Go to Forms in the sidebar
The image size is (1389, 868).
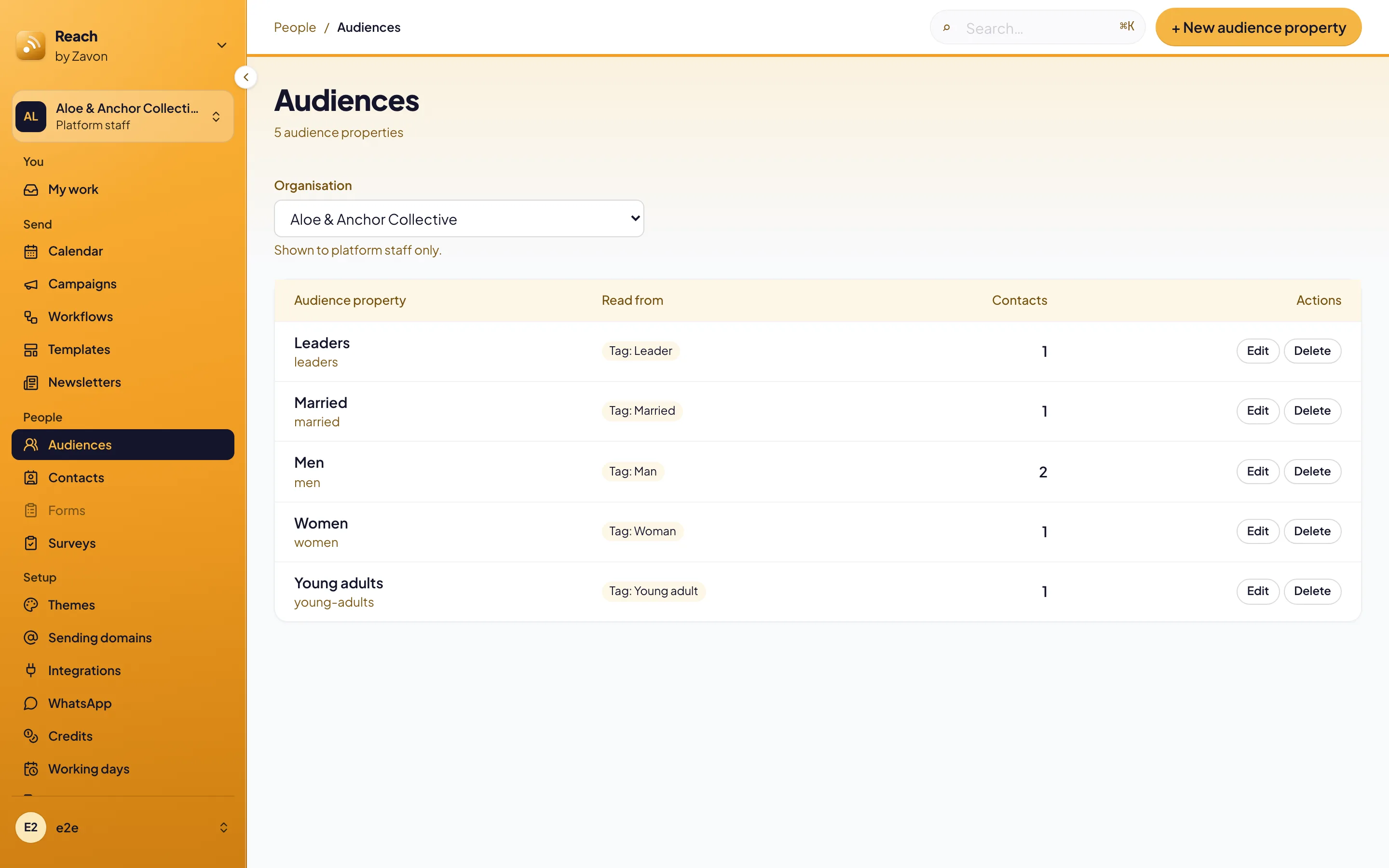coord(123,510)
